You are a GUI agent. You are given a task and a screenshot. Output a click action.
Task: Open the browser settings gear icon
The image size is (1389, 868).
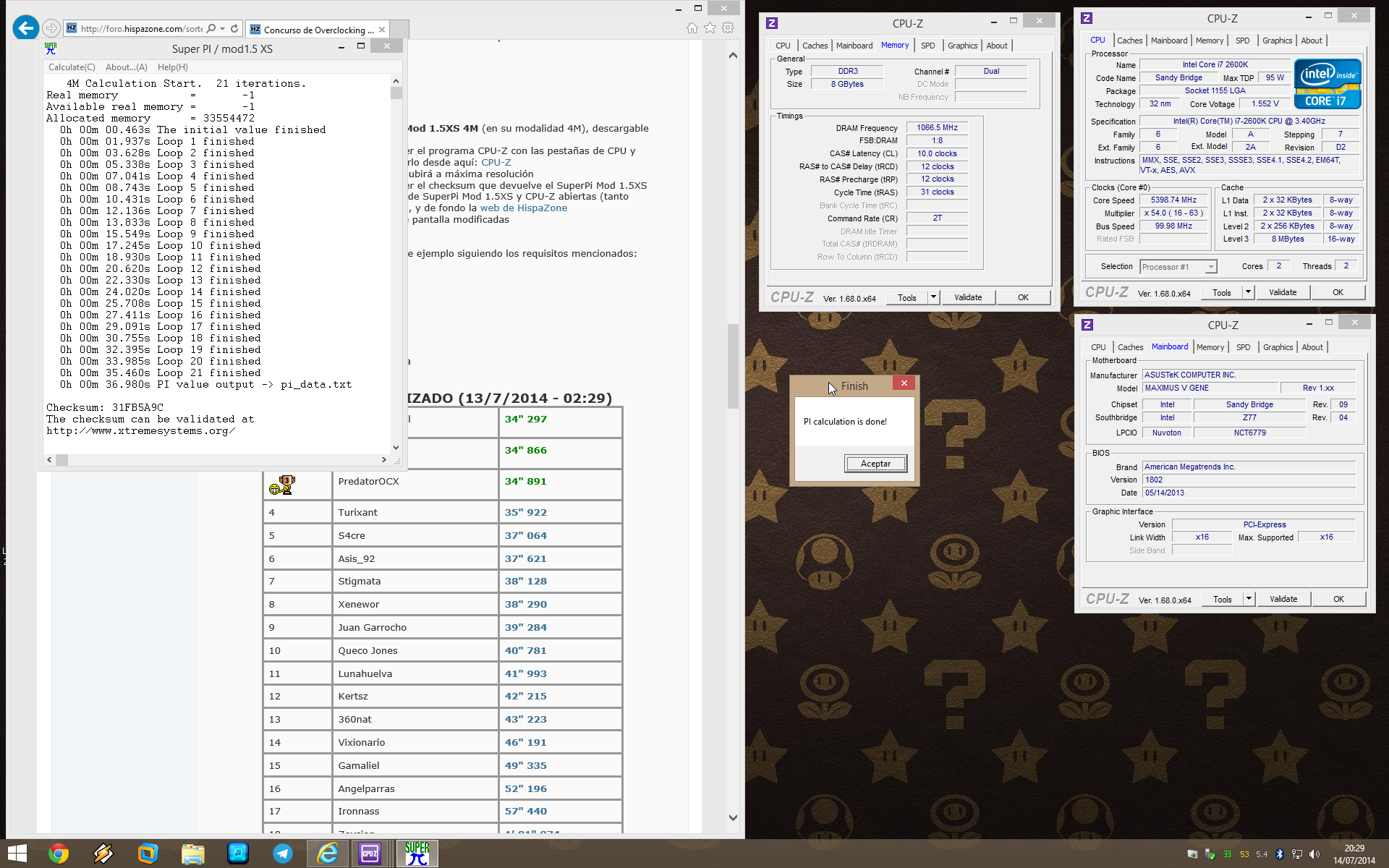[x=728, y=28]
